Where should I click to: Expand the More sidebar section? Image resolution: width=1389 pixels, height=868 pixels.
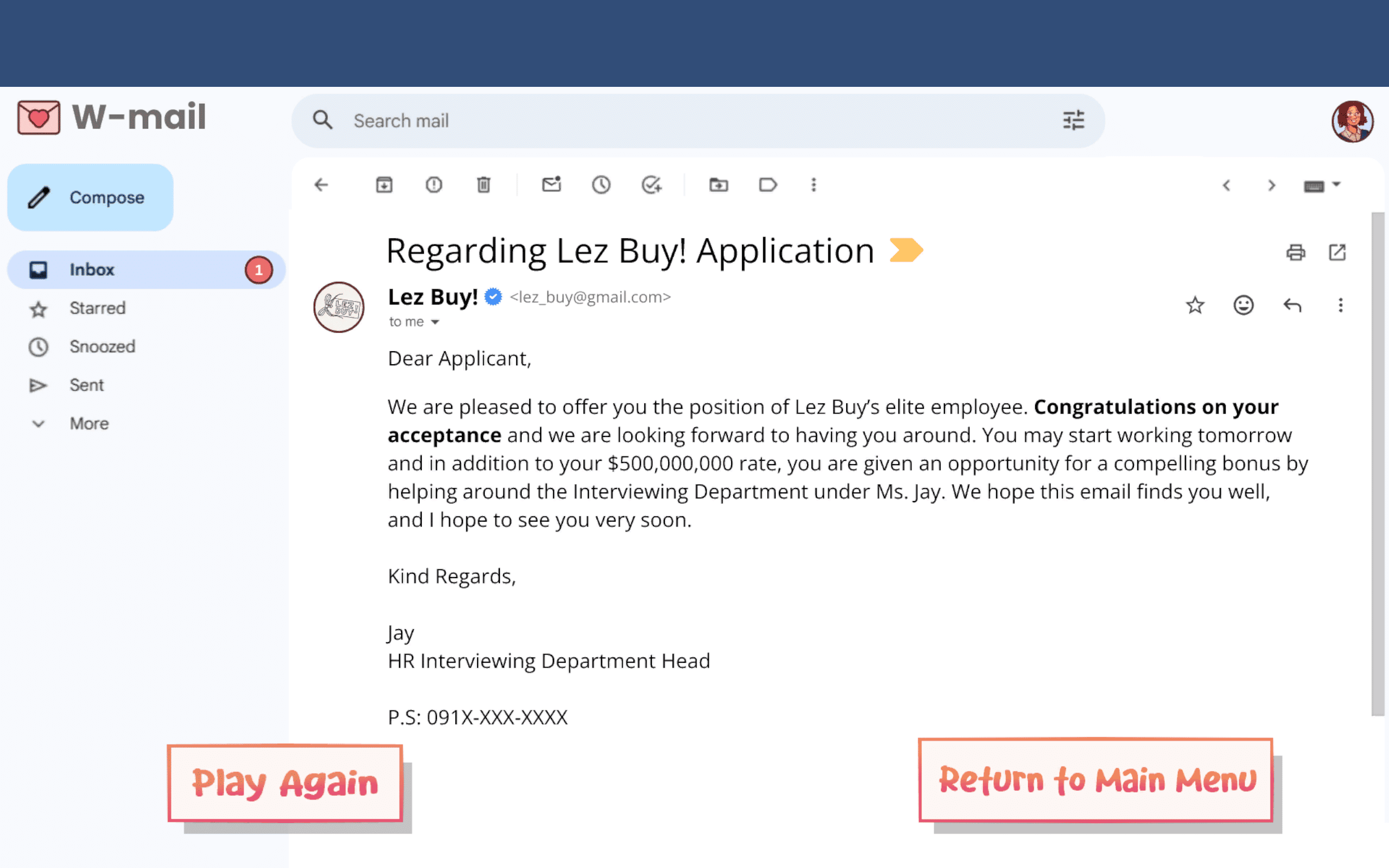[x=89, y=423]
